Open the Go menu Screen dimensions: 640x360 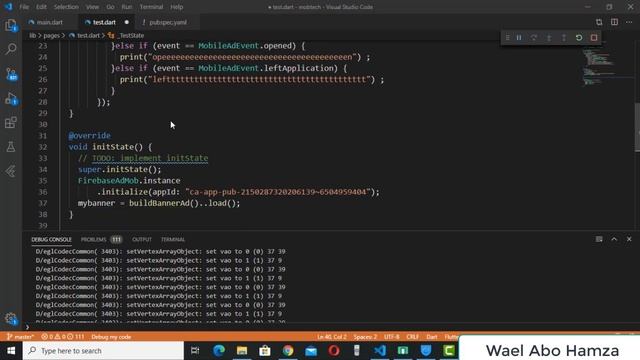click(110, 7)
